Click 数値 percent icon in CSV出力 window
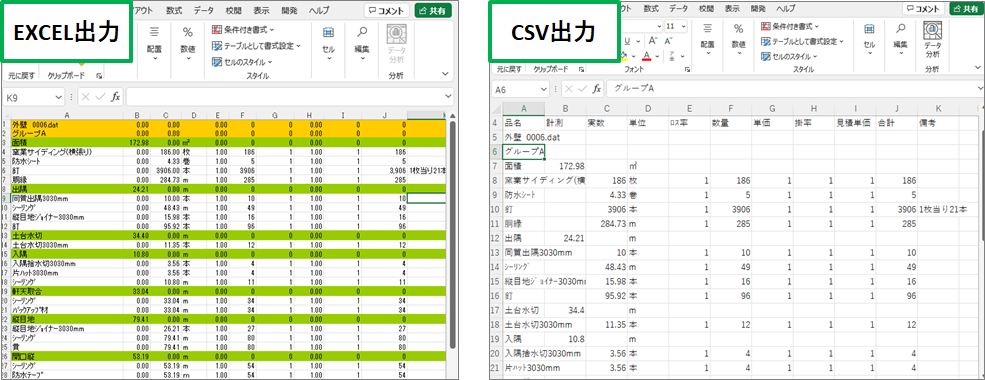This screenshot has height=380, width=985. pos(739,29)
